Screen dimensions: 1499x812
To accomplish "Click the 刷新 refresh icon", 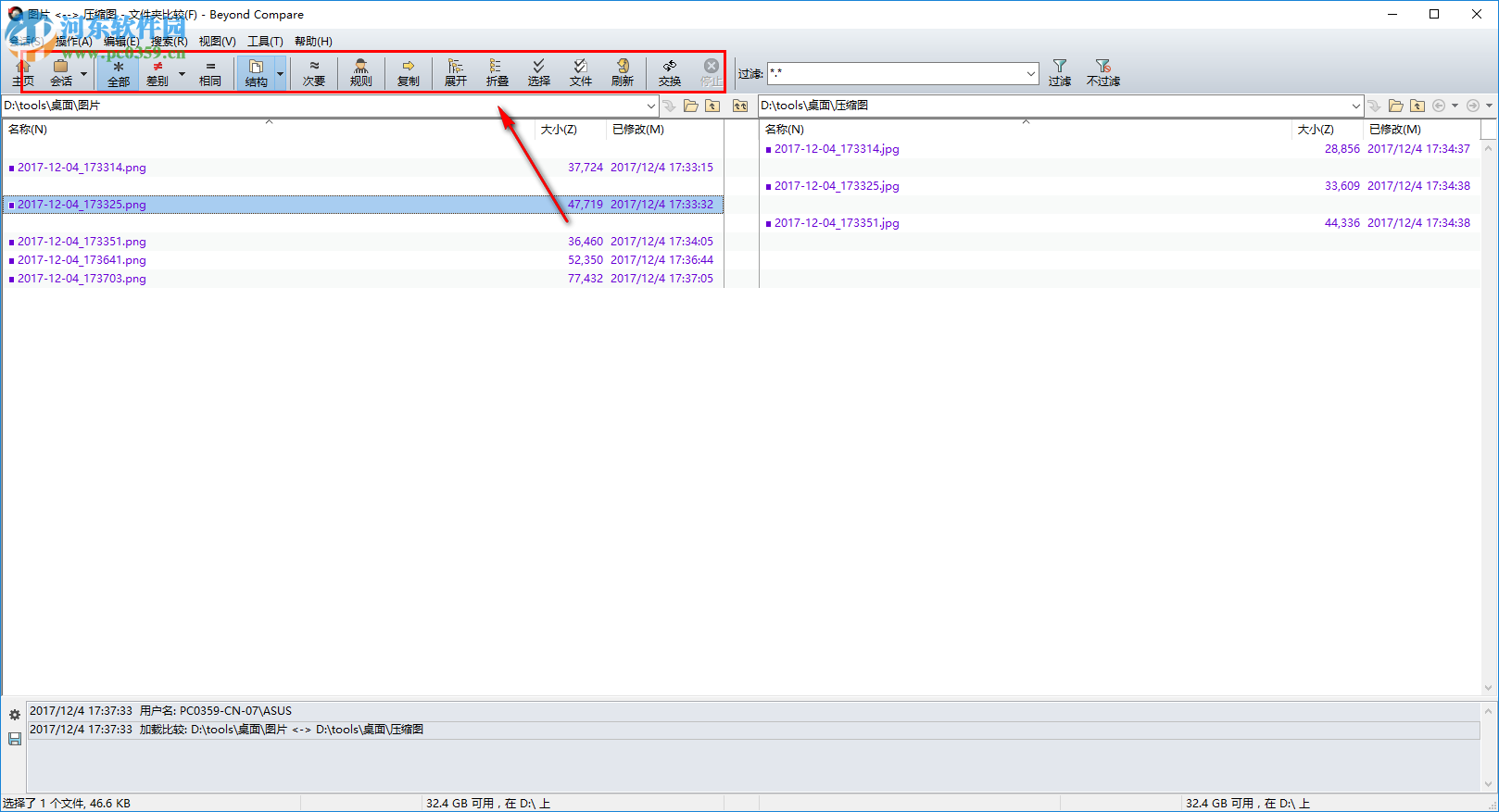I will click(623, 72).
